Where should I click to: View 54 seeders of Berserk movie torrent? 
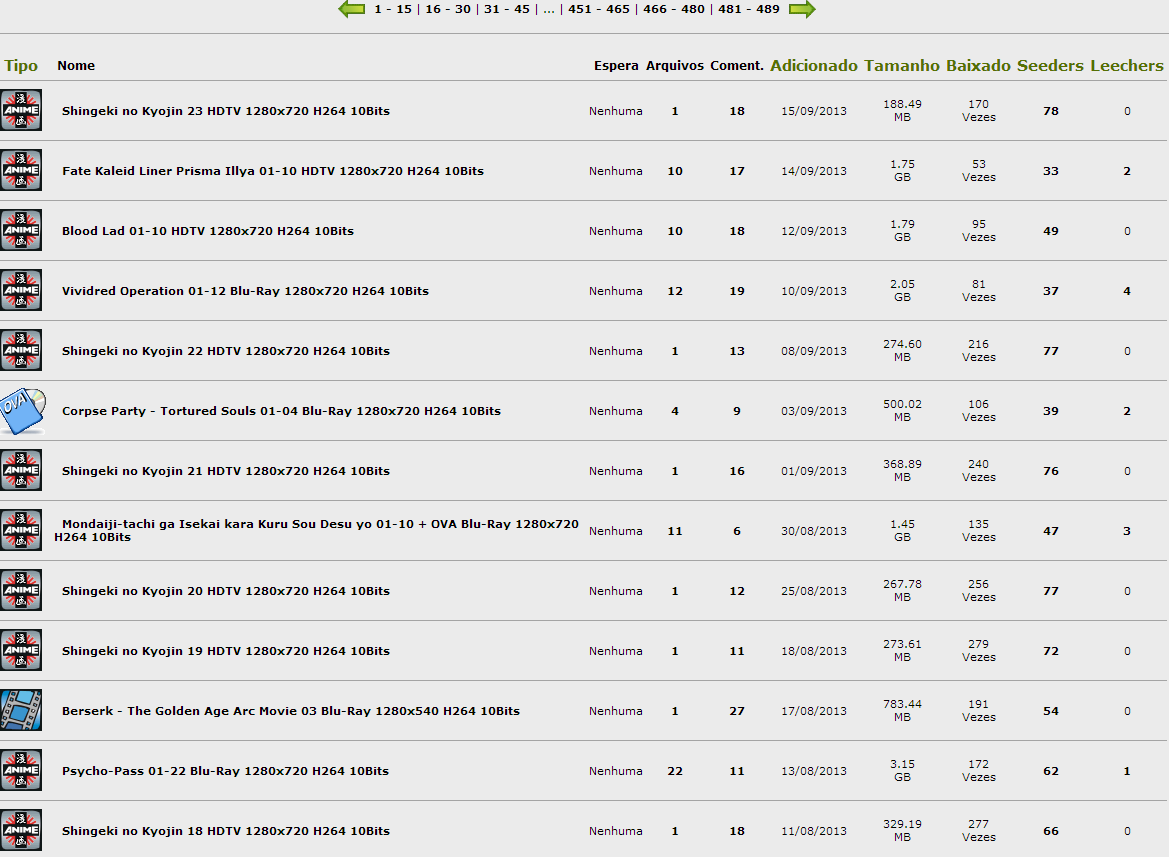(1050, 711)
